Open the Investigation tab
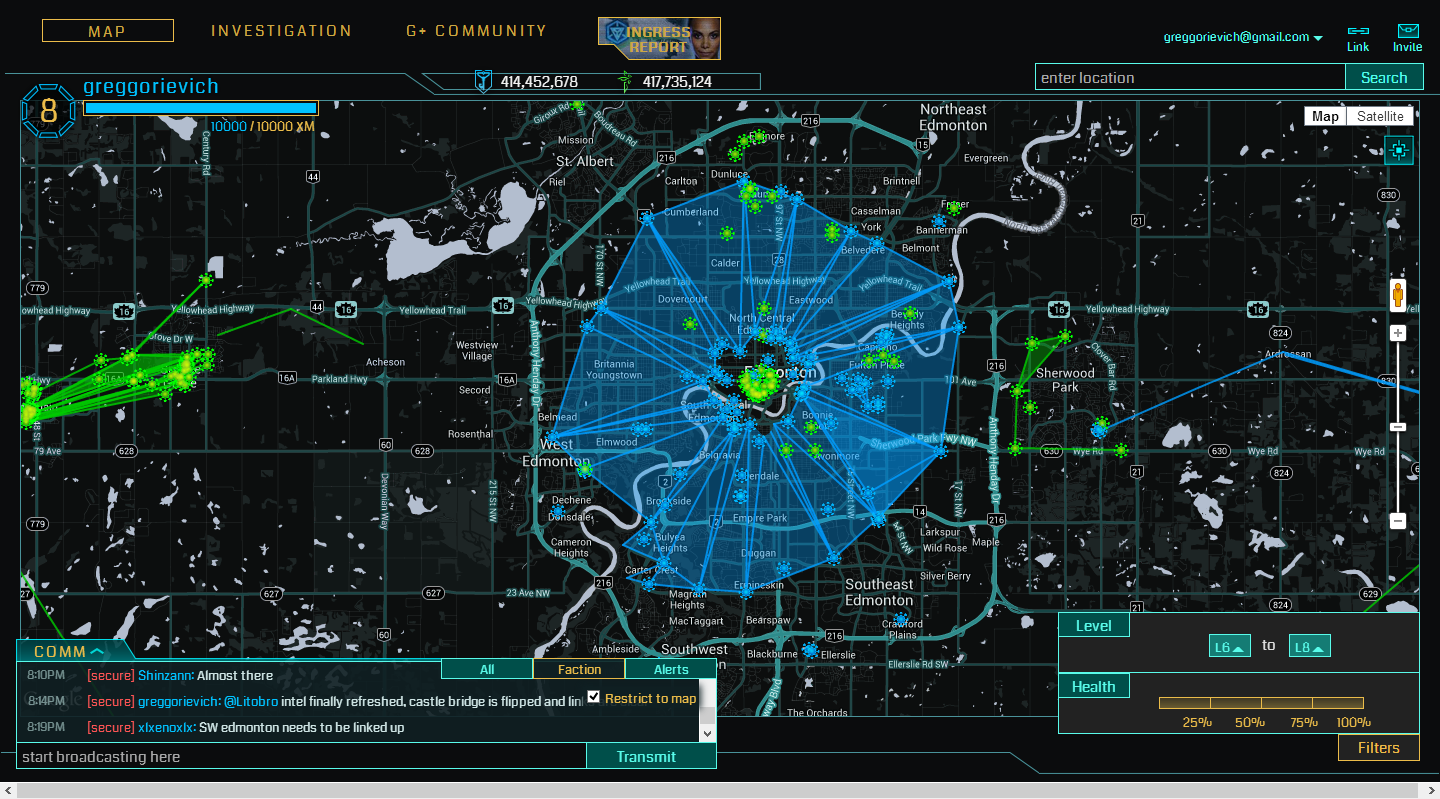 tap(281, 31)
